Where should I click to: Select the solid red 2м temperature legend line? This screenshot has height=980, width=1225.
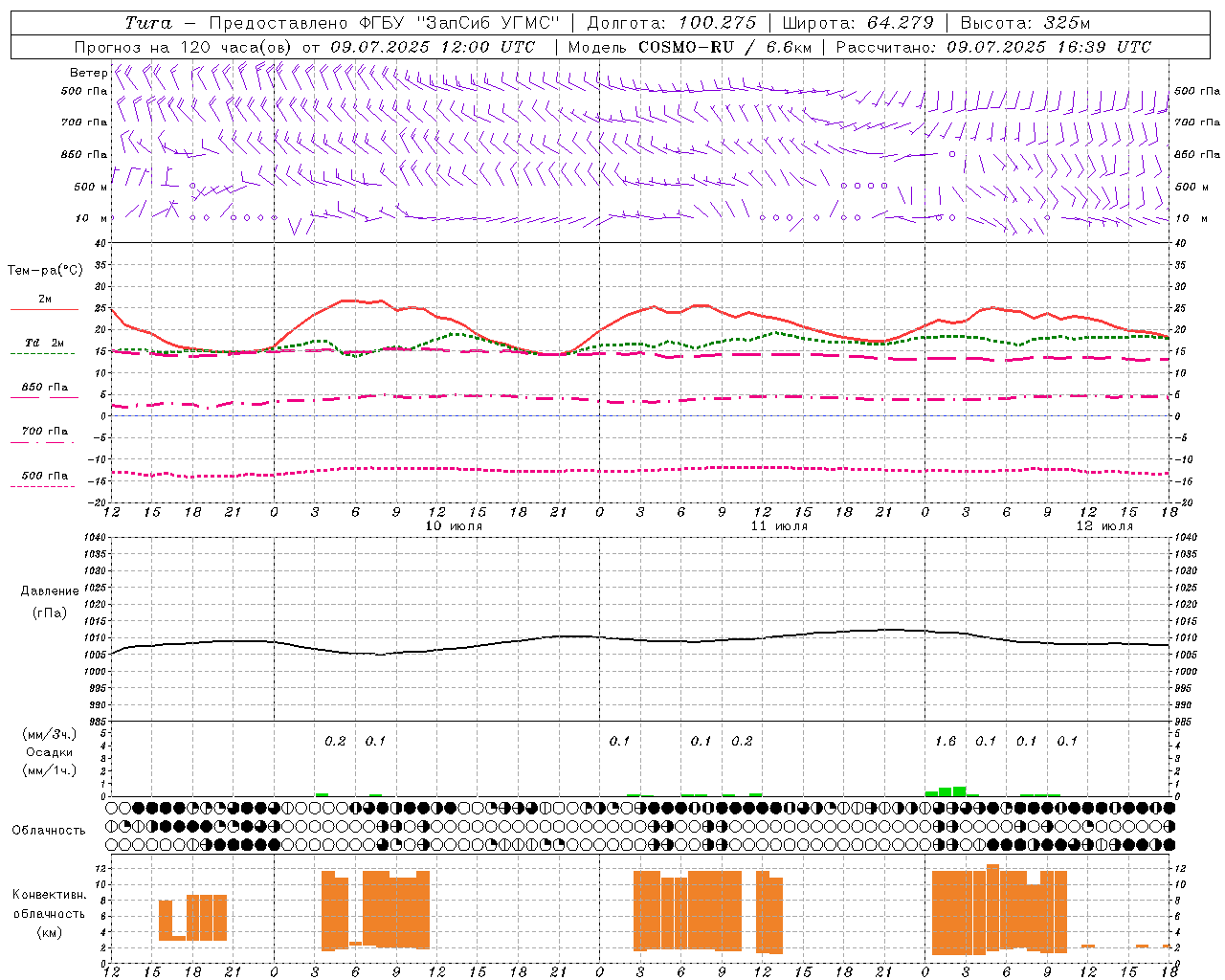tap(44, 309)
